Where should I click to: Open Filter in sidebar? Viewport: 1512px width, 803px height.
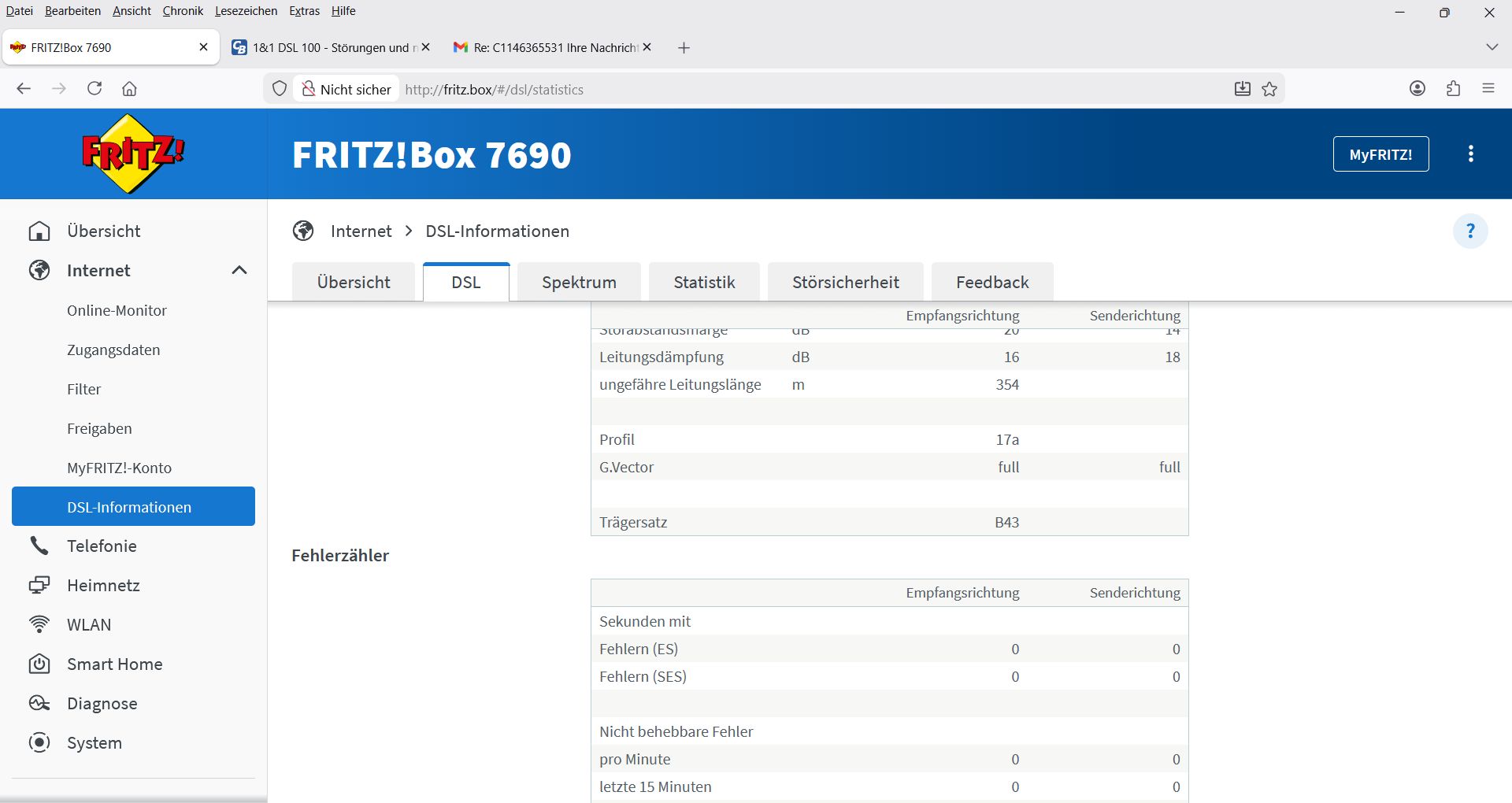point(84,389)
